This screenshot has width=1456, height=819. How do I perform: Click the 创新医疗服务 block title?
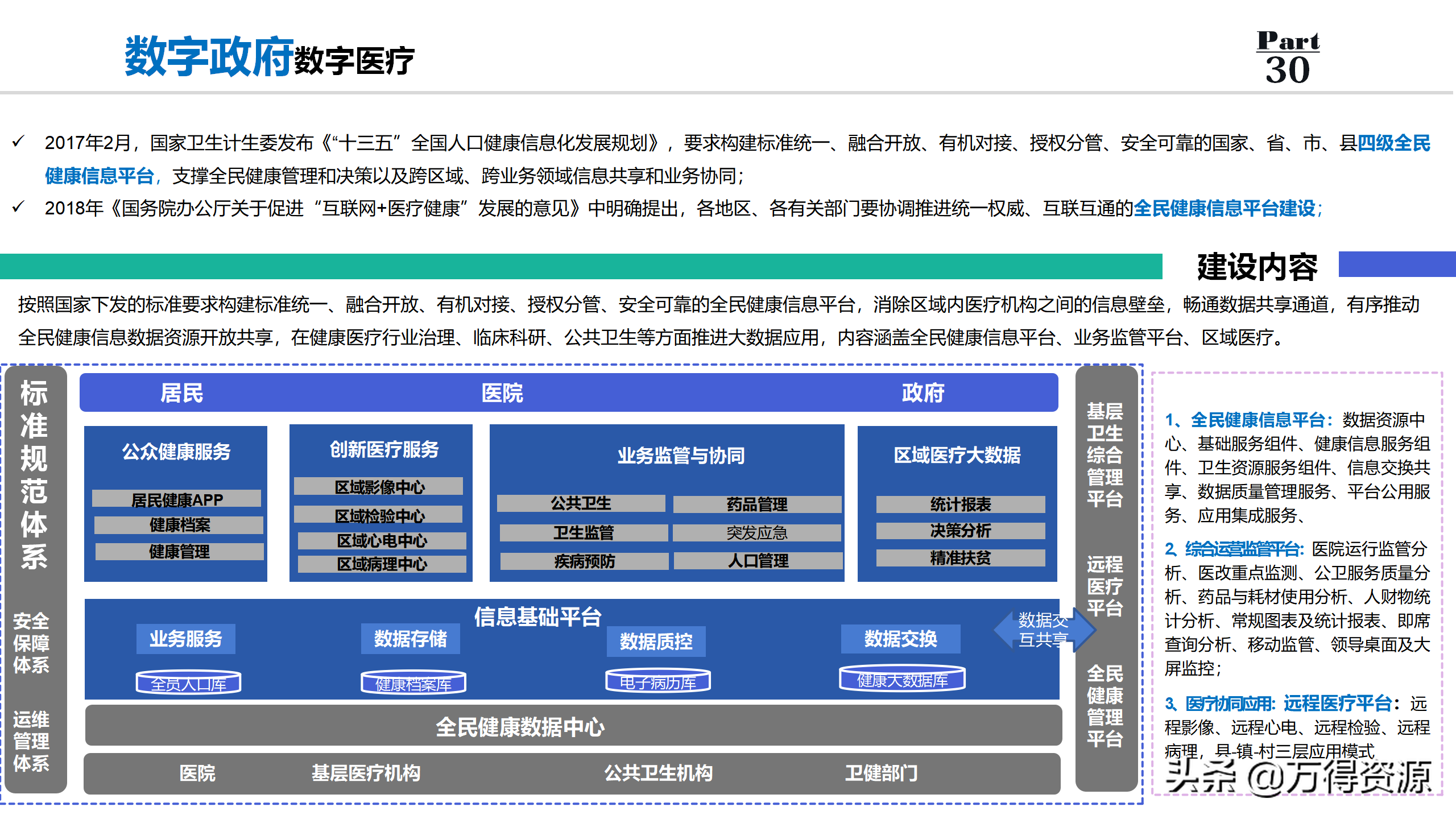tap(384, 449)
